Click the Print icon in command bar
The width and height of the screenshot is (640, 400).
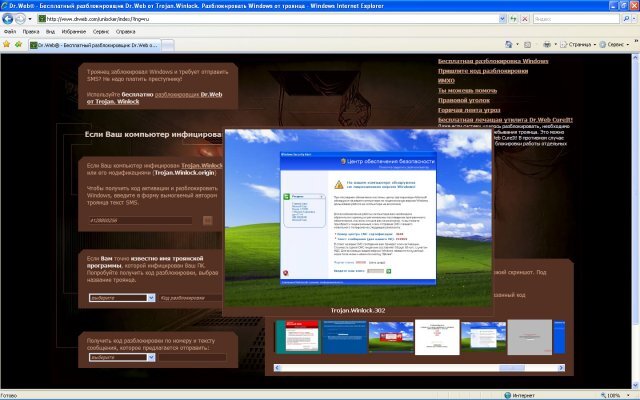(x=547, y=44)
